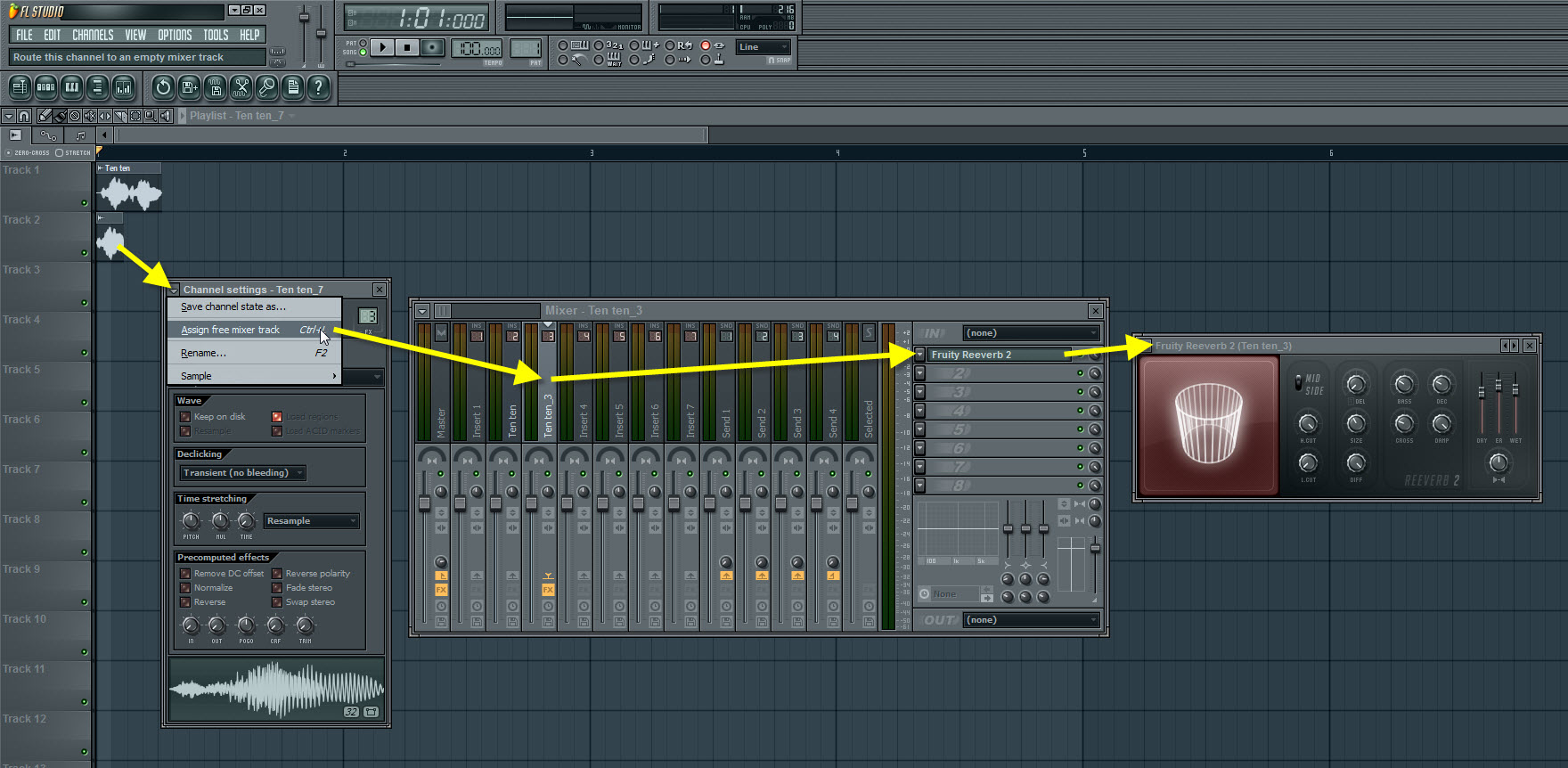Click the save-new-version toolbar icon
The image size is (1568, 768).
coord(189,87)
